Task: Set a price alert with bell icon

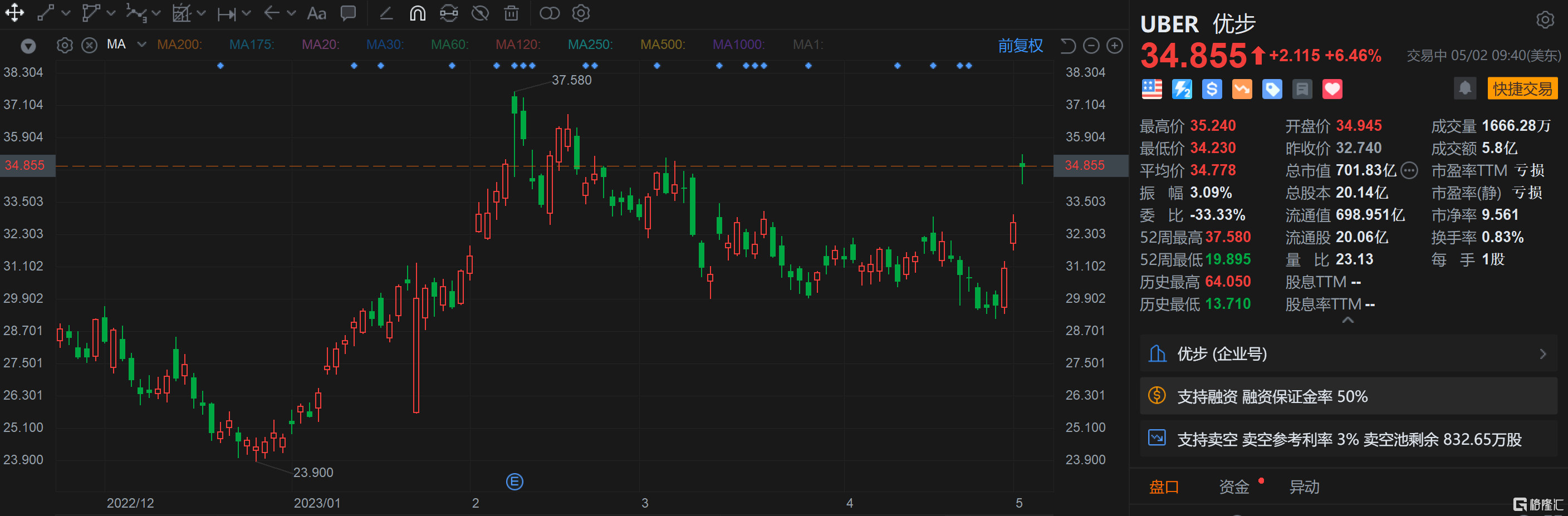Action: (1465, 89)
